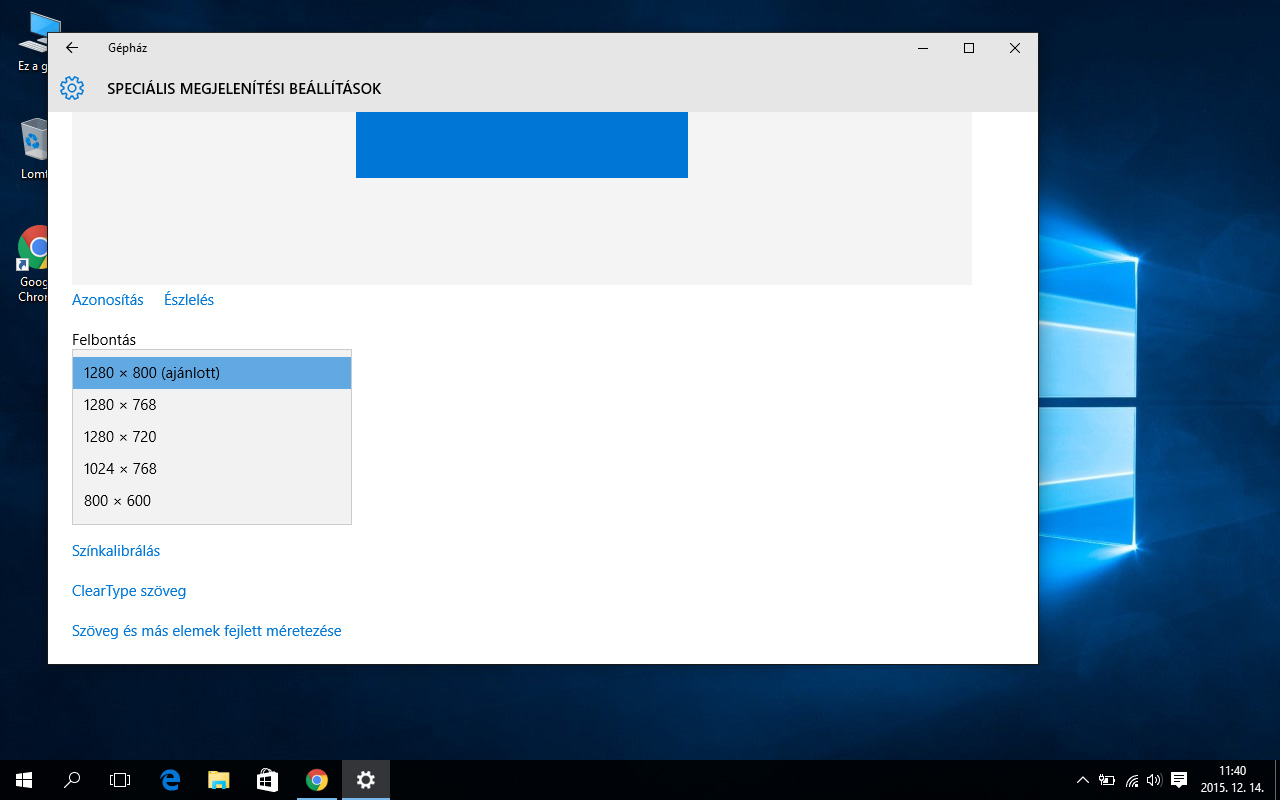Choose 1280 × 768 resolution option
1280x800 pixels.
[x=212, y=405]
